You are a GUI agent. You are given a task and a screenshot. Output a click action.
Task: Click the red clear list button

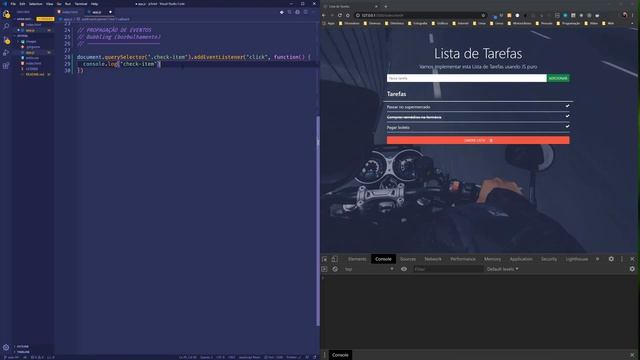point(478,140)
